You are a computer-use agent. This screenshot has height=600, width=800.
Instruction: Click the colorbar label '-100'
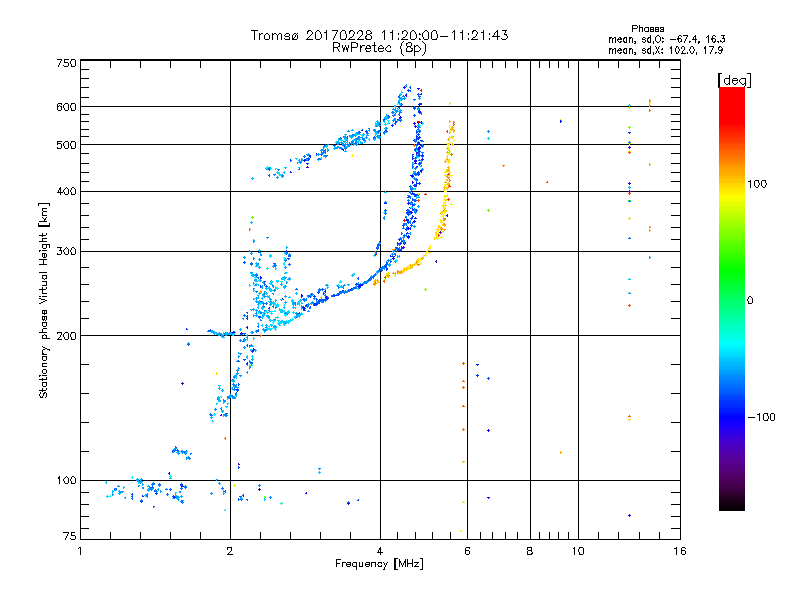point(762,417)
